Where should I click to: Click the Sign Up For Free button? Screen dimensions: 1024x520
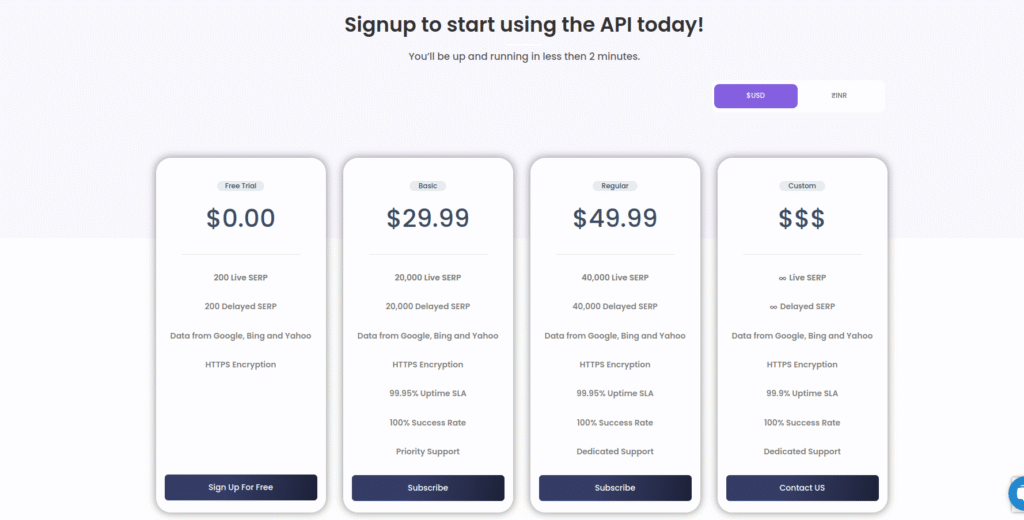tap(241, 487)
